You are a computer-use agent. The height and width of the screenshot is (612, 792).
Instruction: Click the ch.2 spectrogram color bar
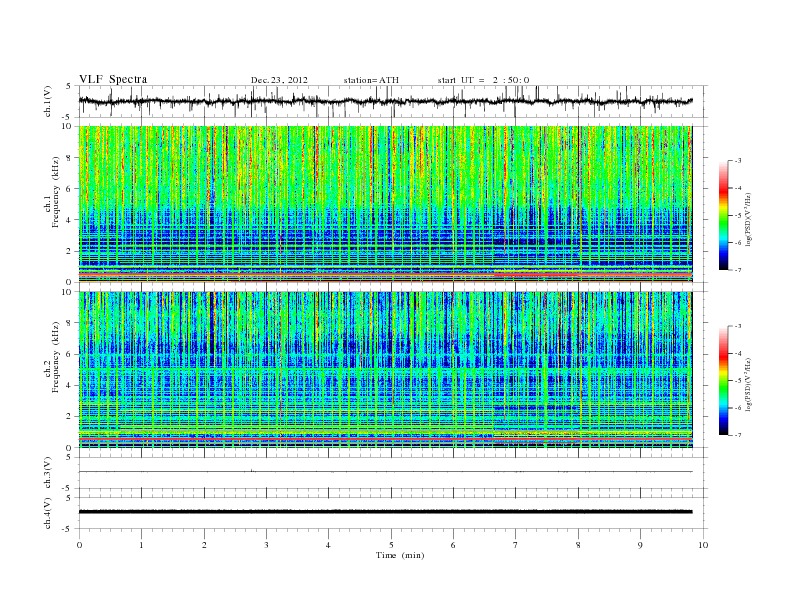click(x=723, y=381)
